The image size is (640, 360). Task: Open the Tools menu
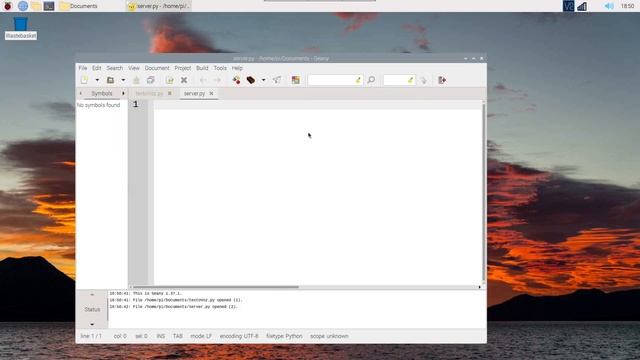tap(220, 68)
